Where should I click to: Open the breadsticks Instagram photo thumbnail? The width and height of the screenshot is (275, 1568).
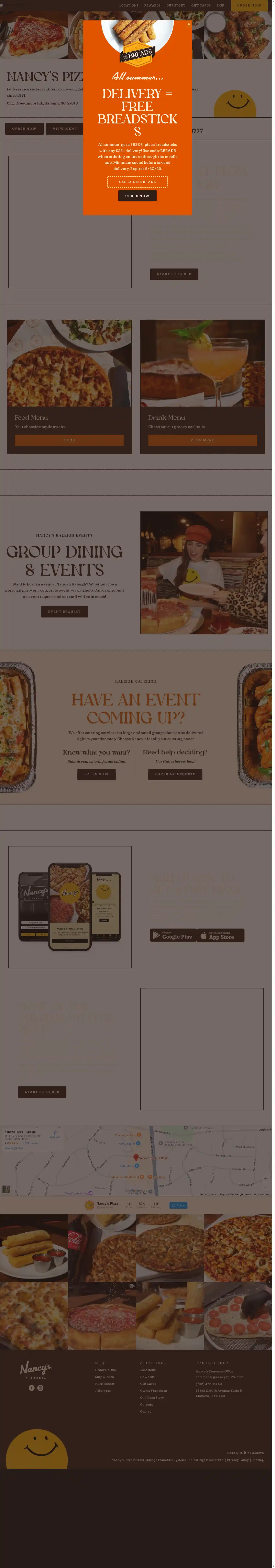(34, 1248)
